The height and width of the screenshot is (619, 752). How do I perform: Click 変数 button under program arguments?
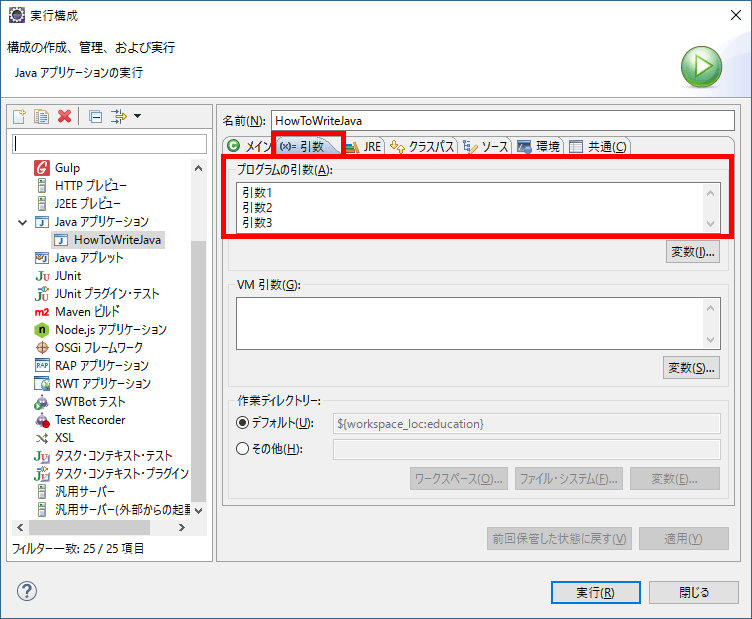pyautogui.click(x=692, y=252)
